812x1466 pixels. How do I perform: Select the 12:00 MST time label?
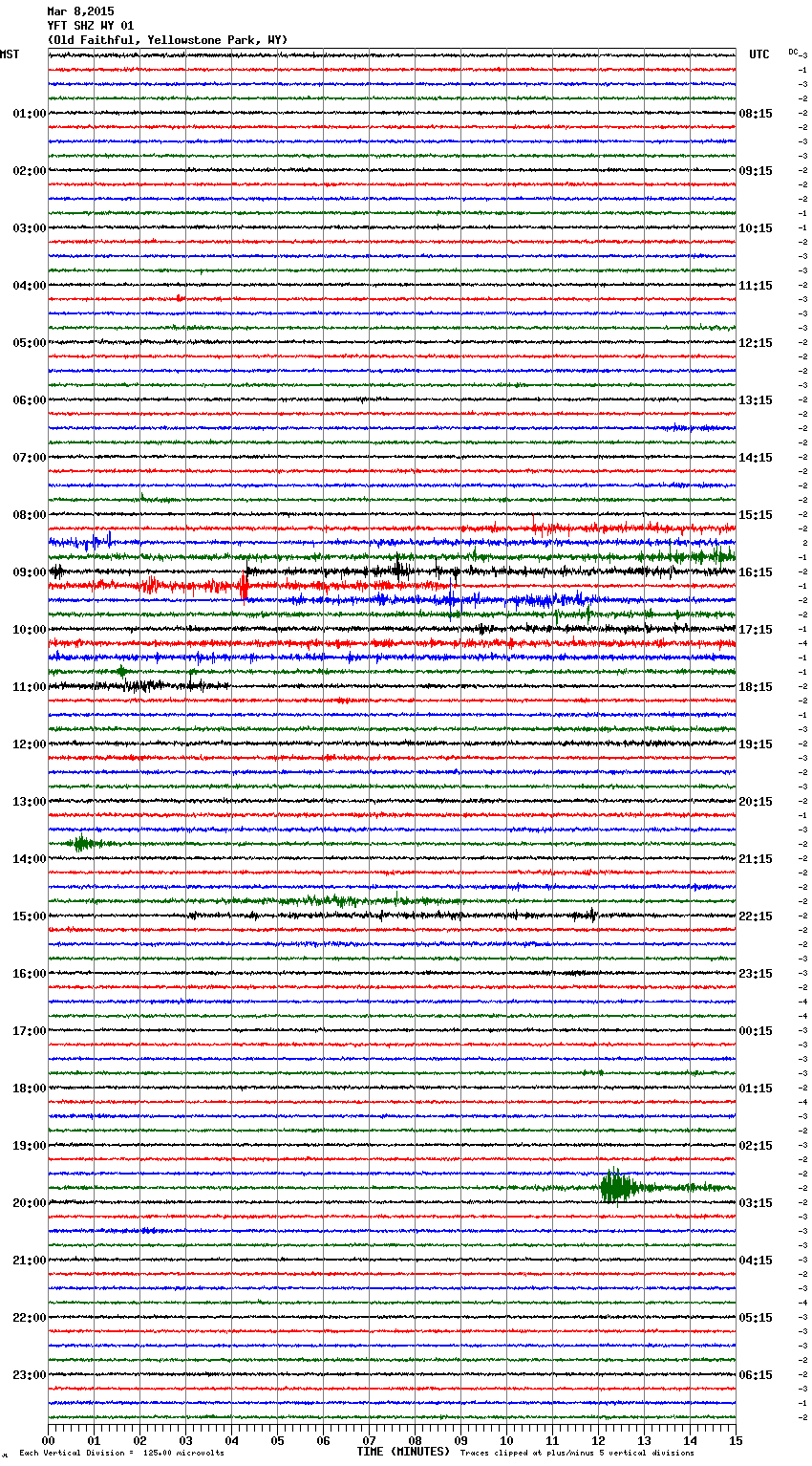coord(30,744)
